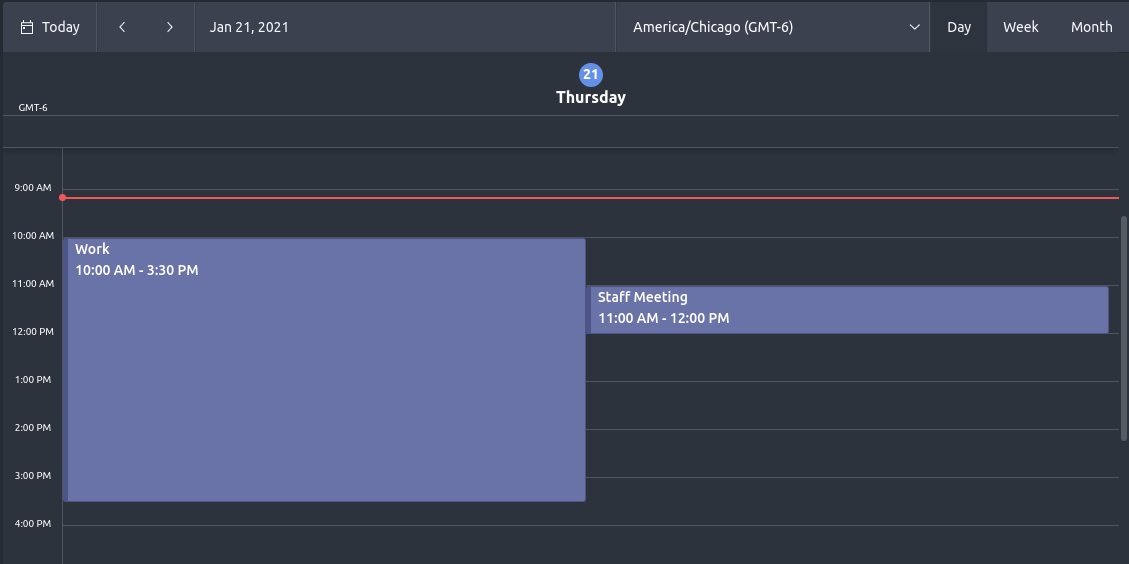Click the timezone dropdown chevron arrow
The width and height of the screenshot is (1129, 564).
click(x=914, y=27)
